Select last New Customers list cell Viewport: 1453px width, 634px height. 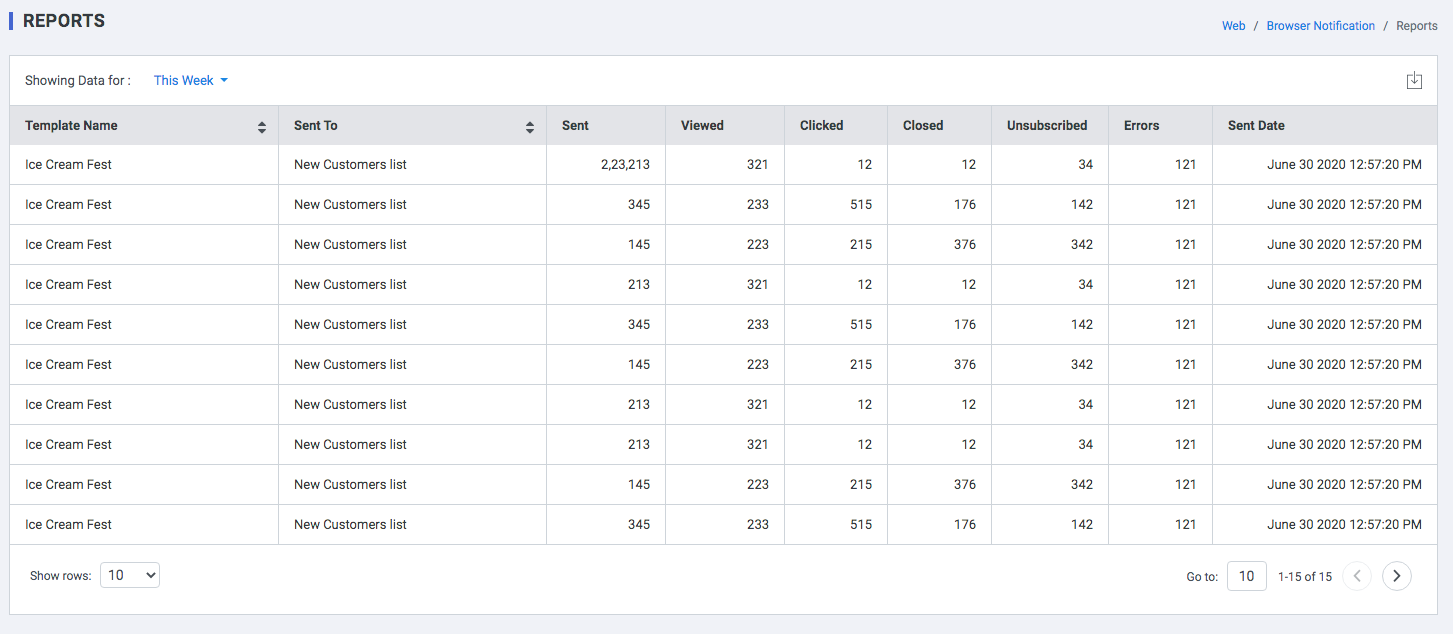(412, 525)
